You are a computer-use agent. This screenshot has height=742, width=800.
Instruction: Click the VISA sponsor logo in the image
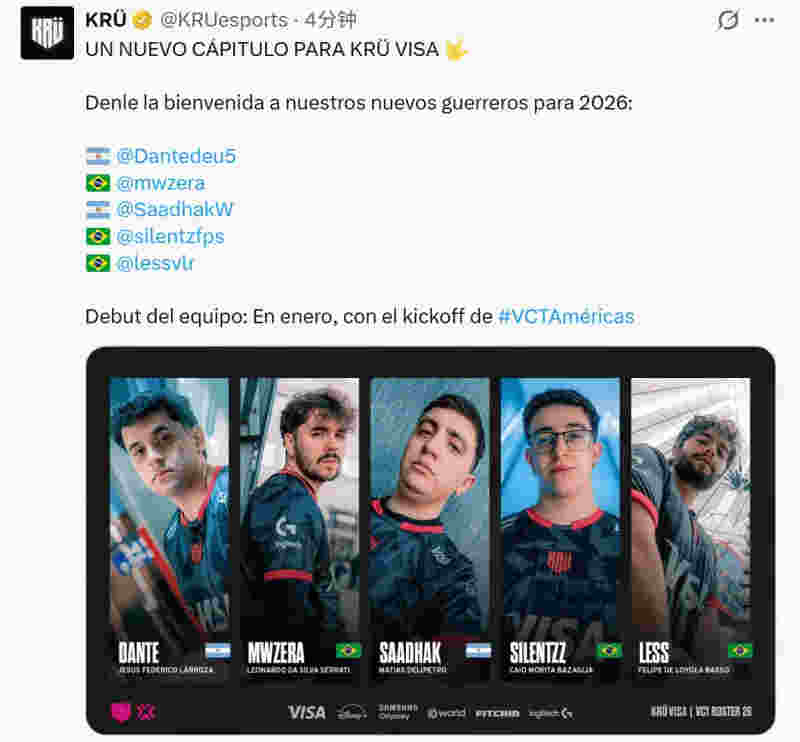(307, 712)
